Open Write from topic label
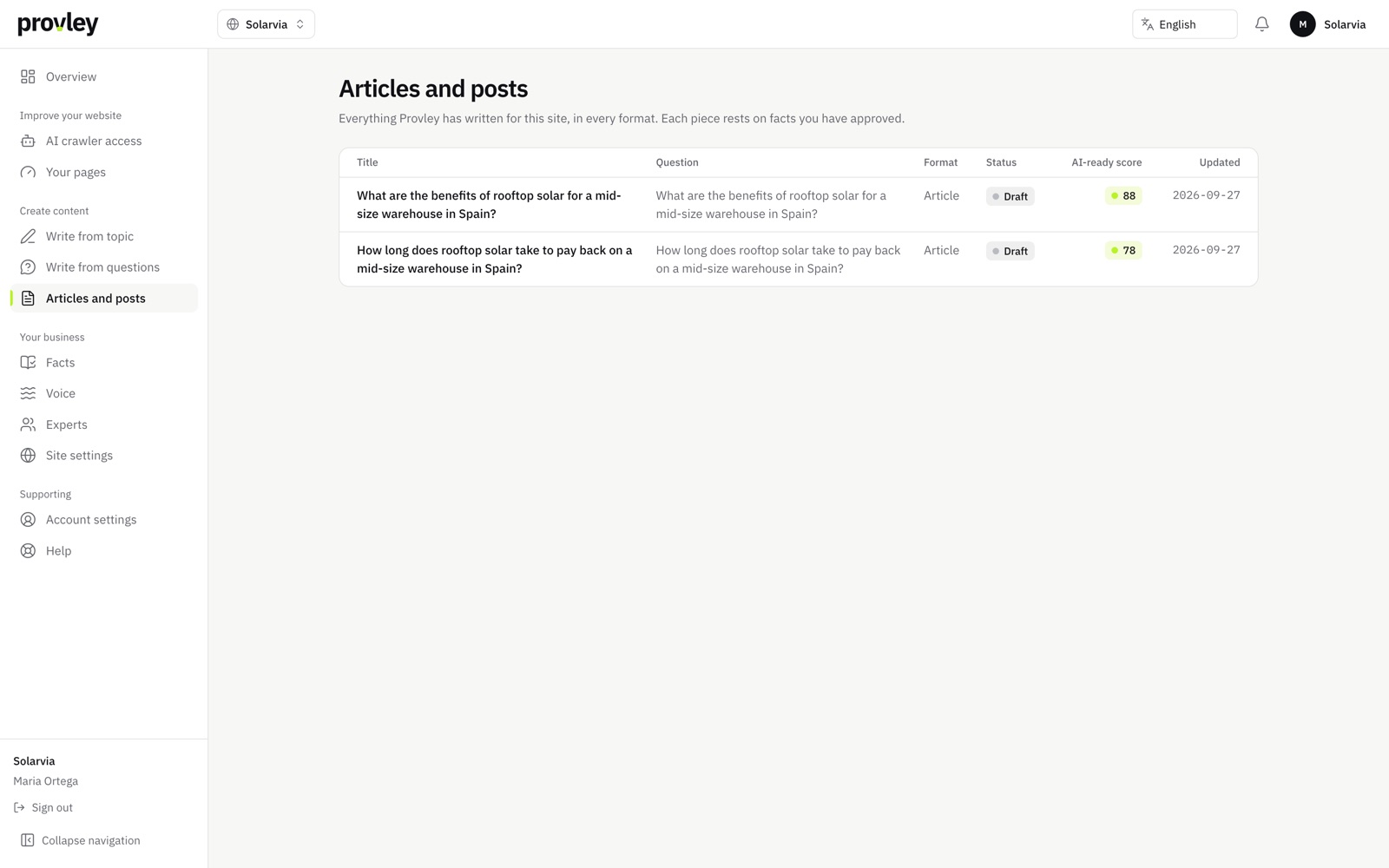1389x868 pixels. coord(89,236)
